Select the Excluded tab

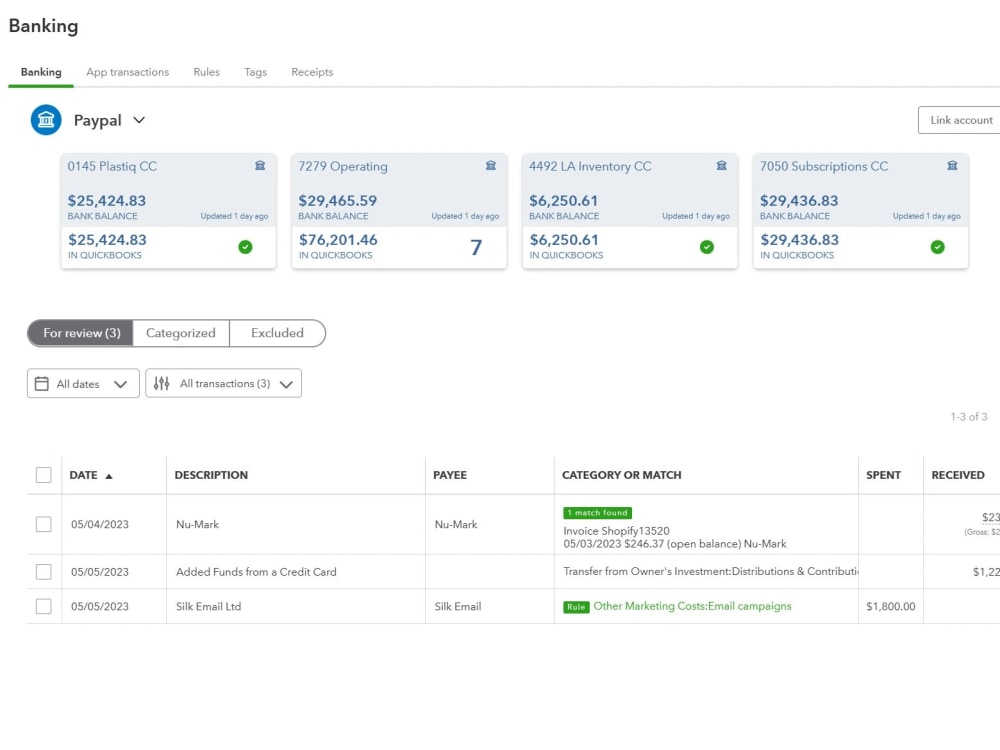[277, 333]
